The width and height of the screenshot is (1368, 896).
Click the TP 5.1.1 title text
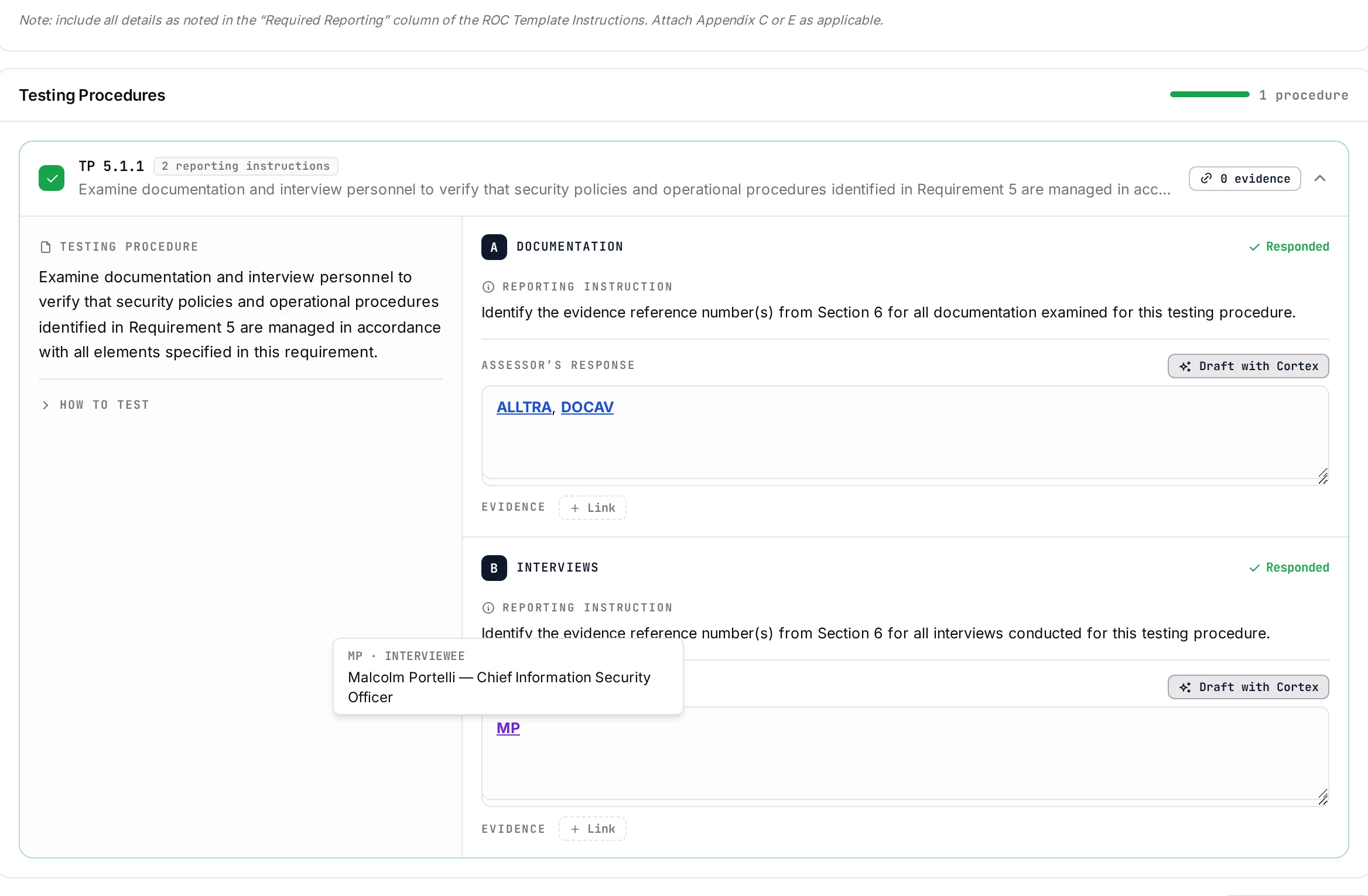click(x=111, y=166)
